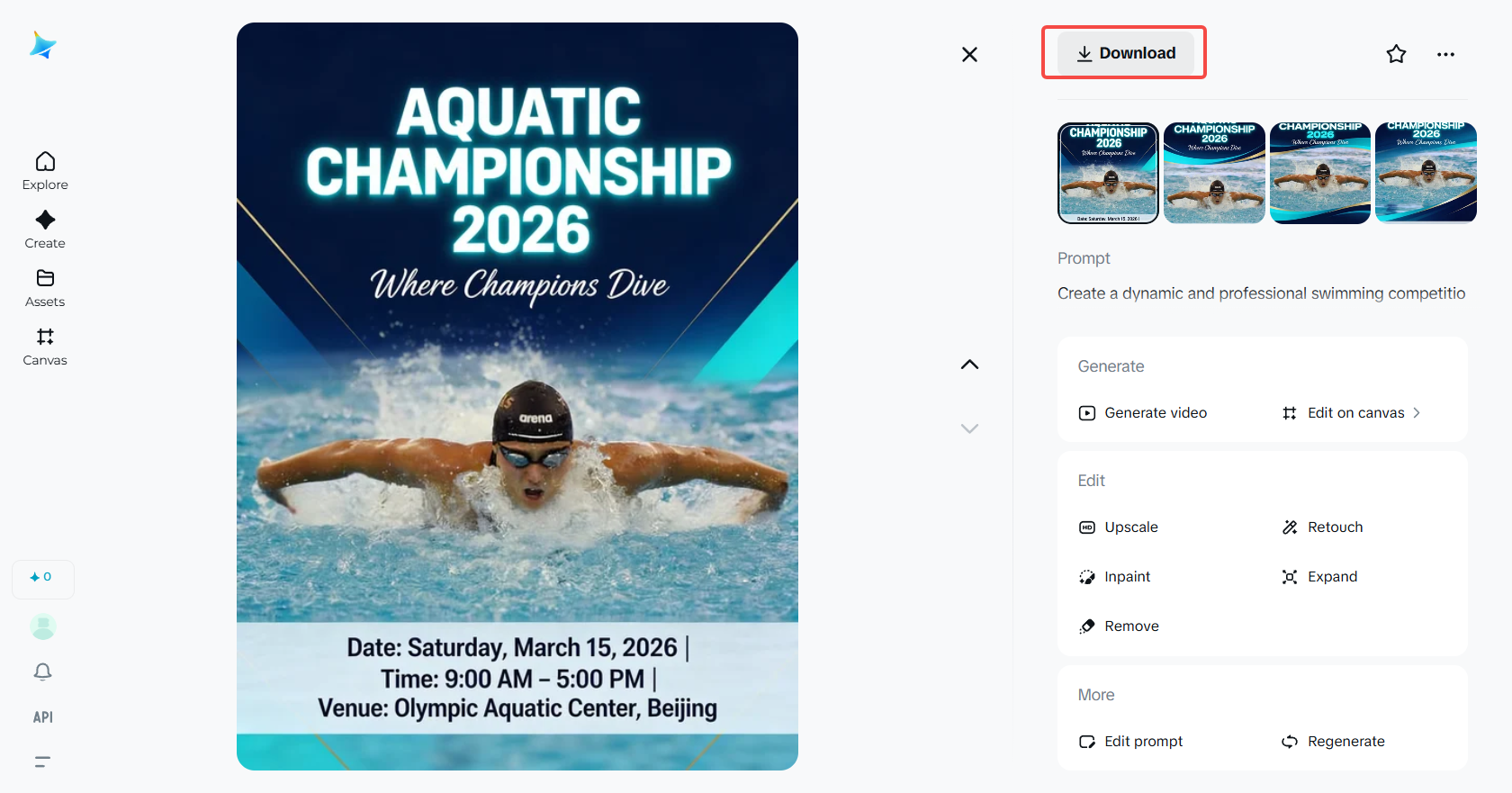Open the API link in sidebar
Image resolution: width=1512 pixels, height=793 pixels.
tap(42, 717)
